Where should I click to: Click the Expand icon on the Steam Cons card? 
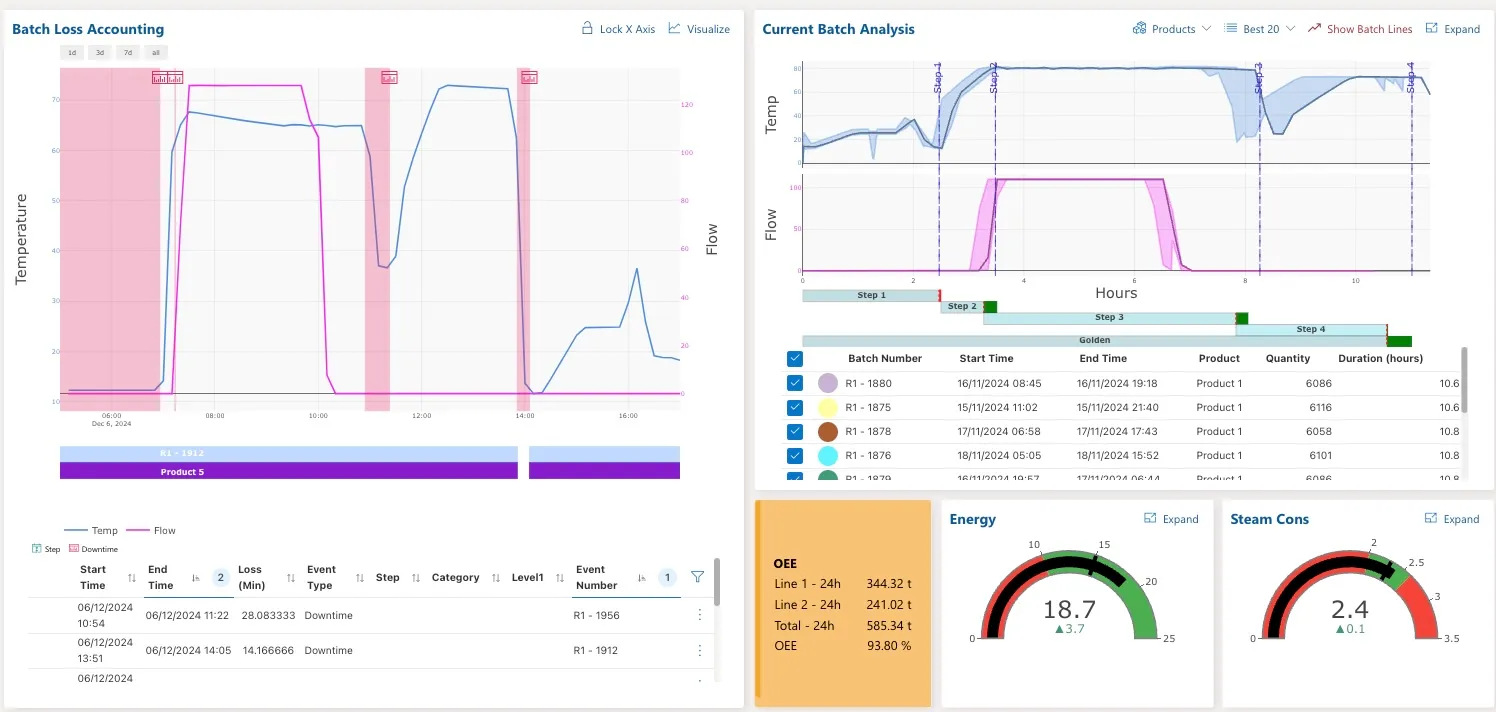[x=1431, y=518]
